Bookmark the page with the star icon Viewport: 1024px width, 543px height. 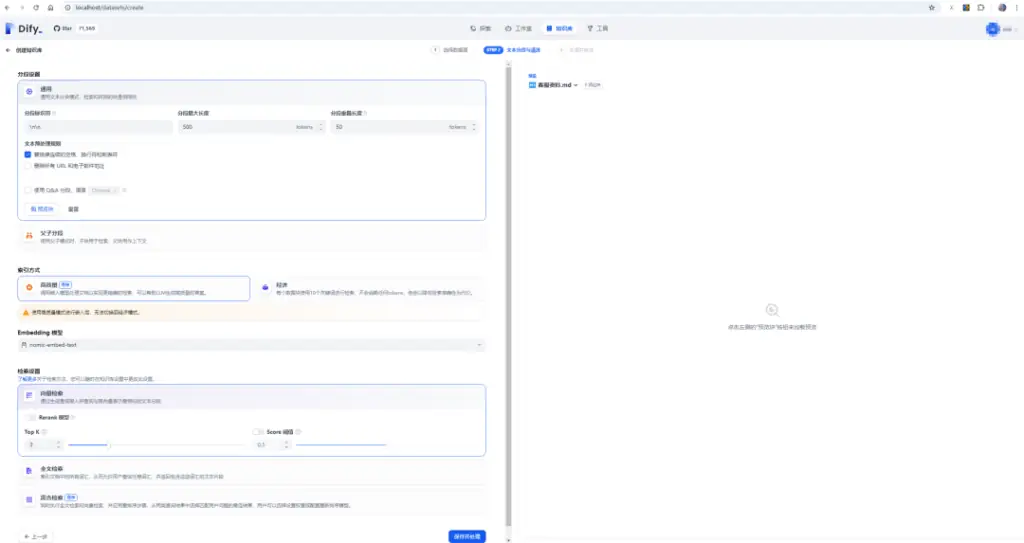pos(931,8)
